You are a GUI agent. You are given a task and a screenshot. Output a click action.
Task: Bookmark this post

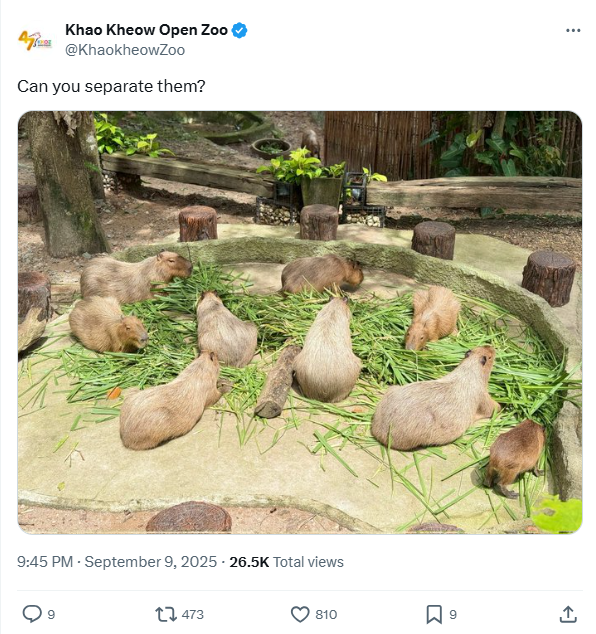[434, 614]
